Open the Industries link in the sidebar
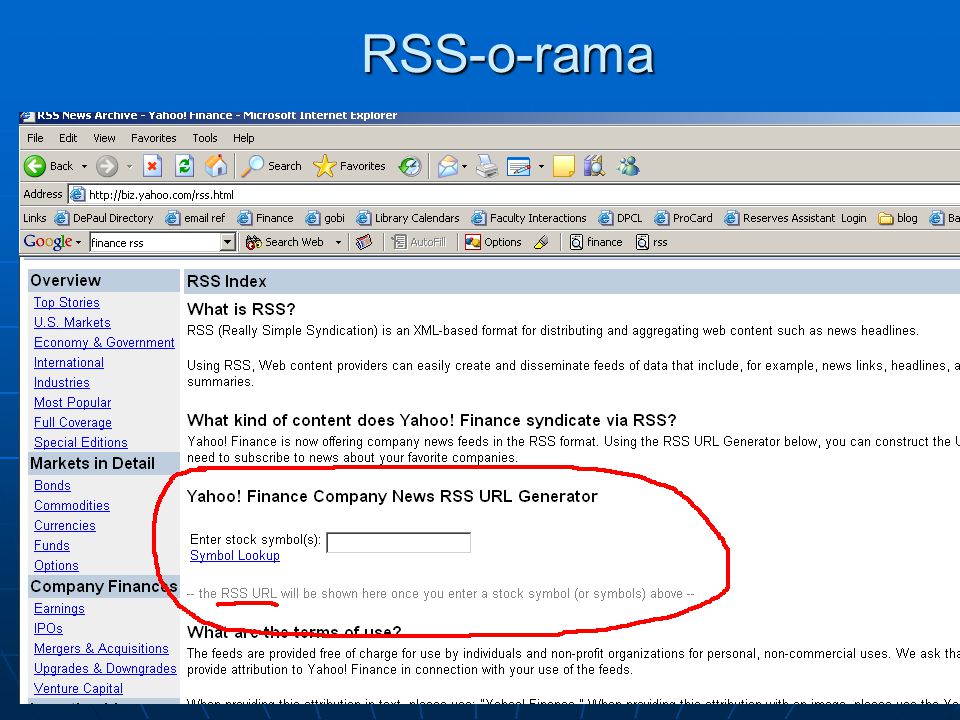Image resolution: width=960 pixels, height=720 pixels. (x=62, y=383)
